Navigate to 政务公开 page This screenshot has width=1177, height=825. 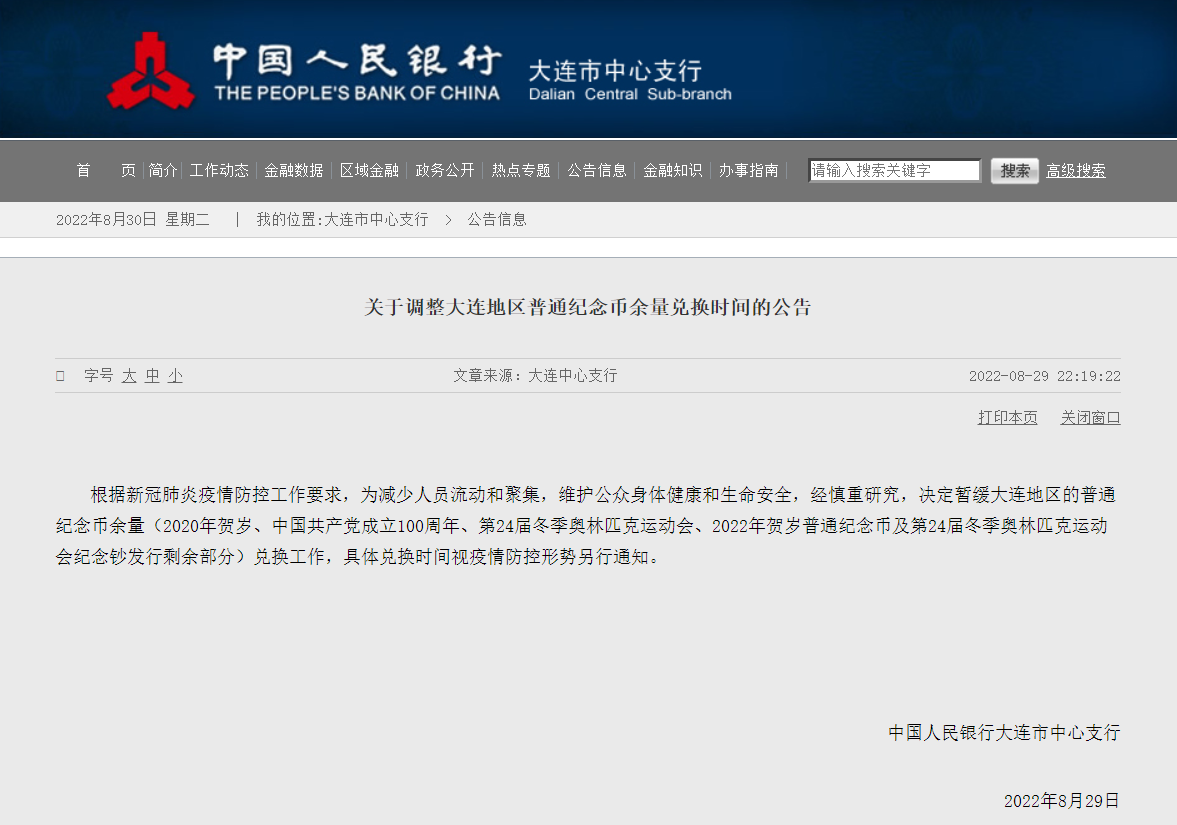(445, 170)
